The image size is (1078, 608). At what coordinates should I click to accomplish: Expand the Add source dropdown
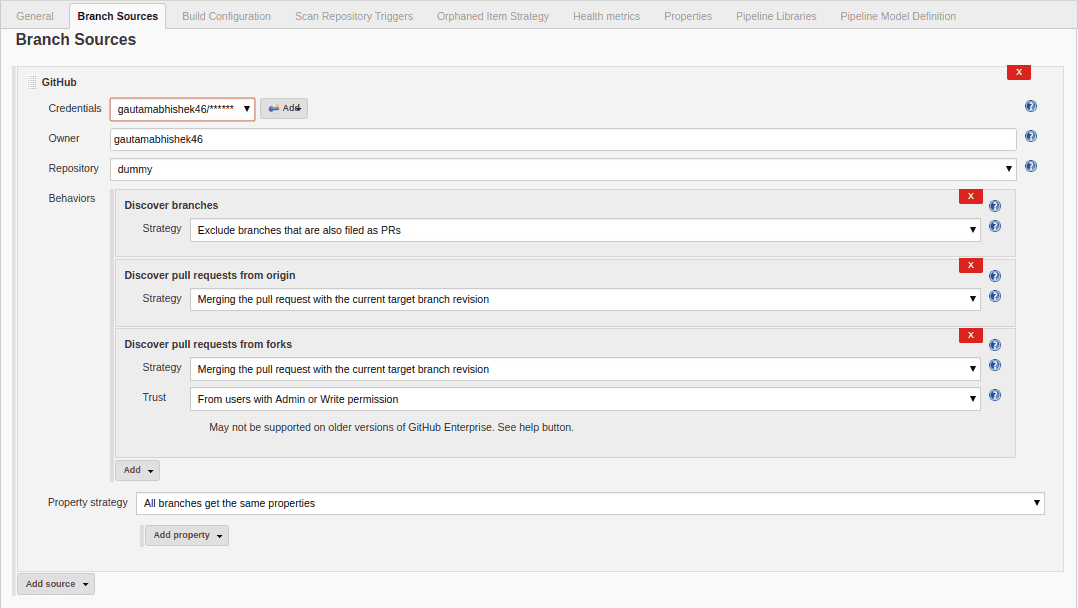point(55,583)
